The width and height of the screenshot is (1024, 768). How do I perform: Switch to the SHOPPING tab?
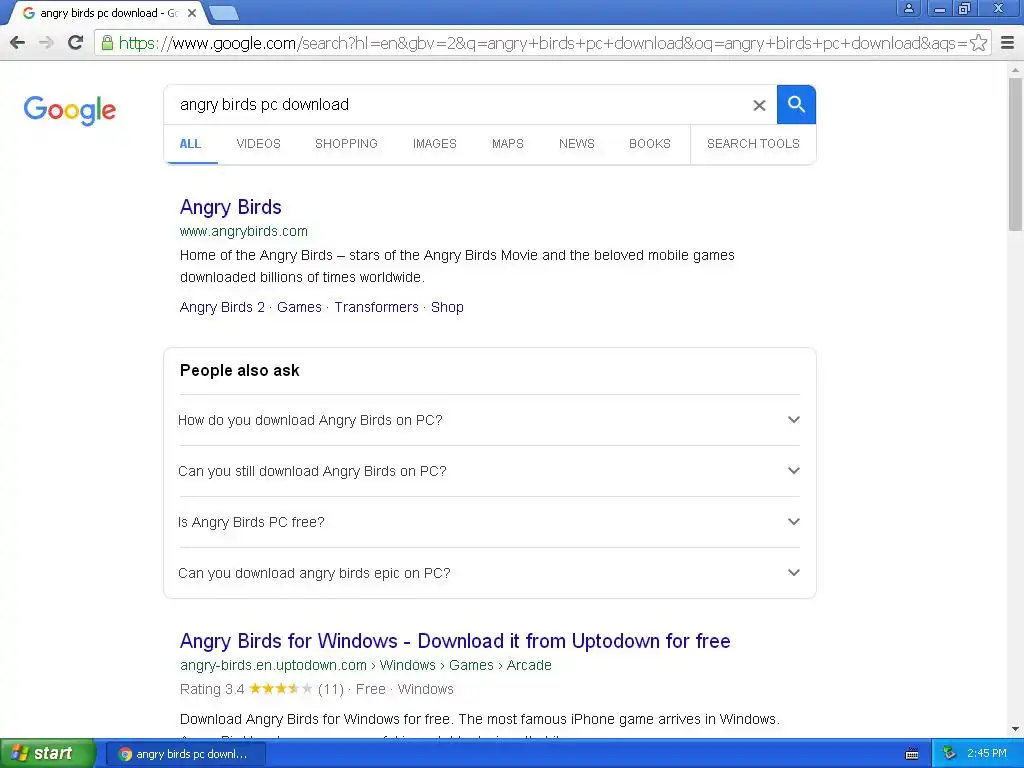tap(346, 144)
